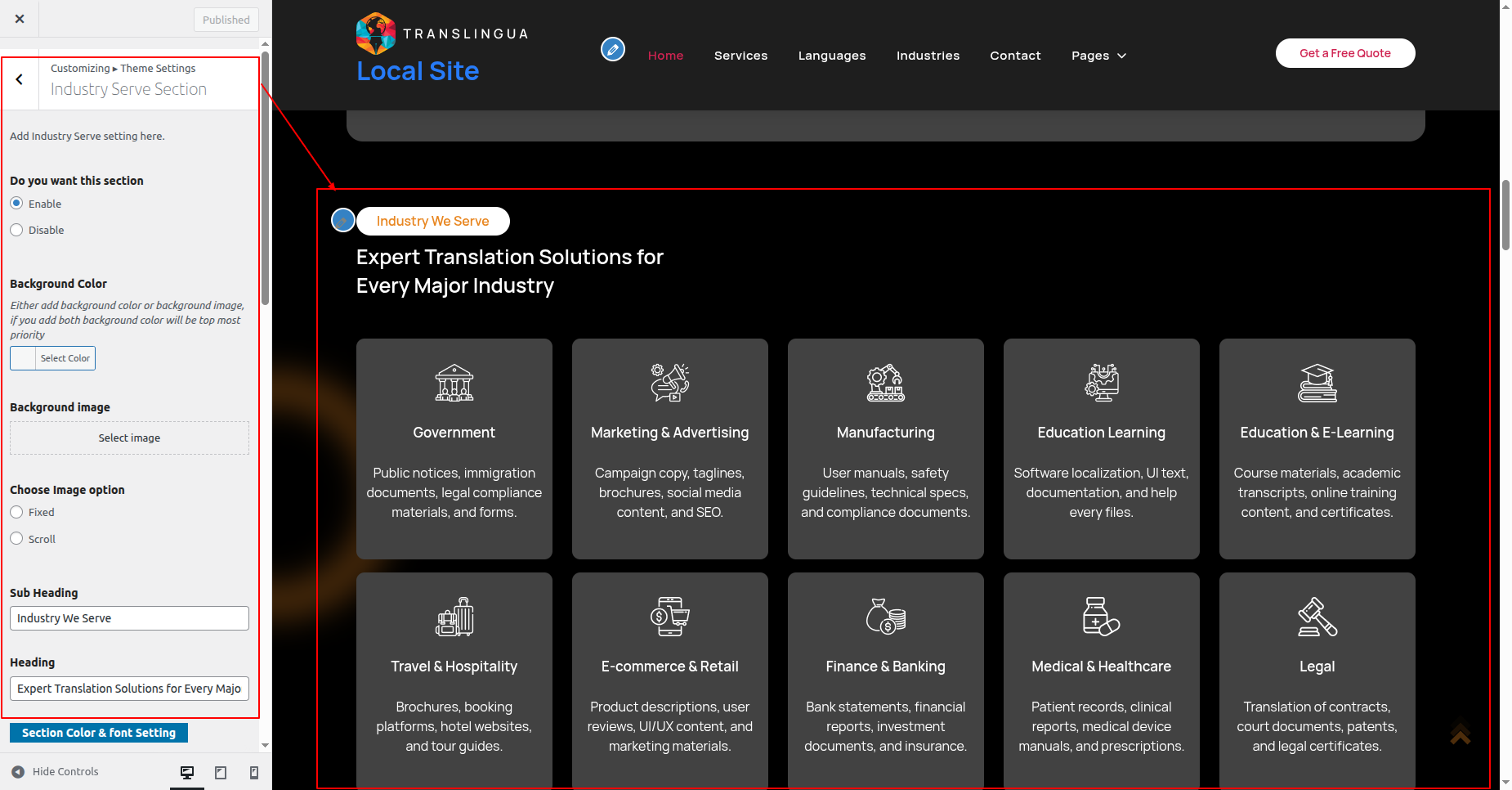Click the Select image button
This screenshot has width=1512, height=790.
tap(129, 438)
